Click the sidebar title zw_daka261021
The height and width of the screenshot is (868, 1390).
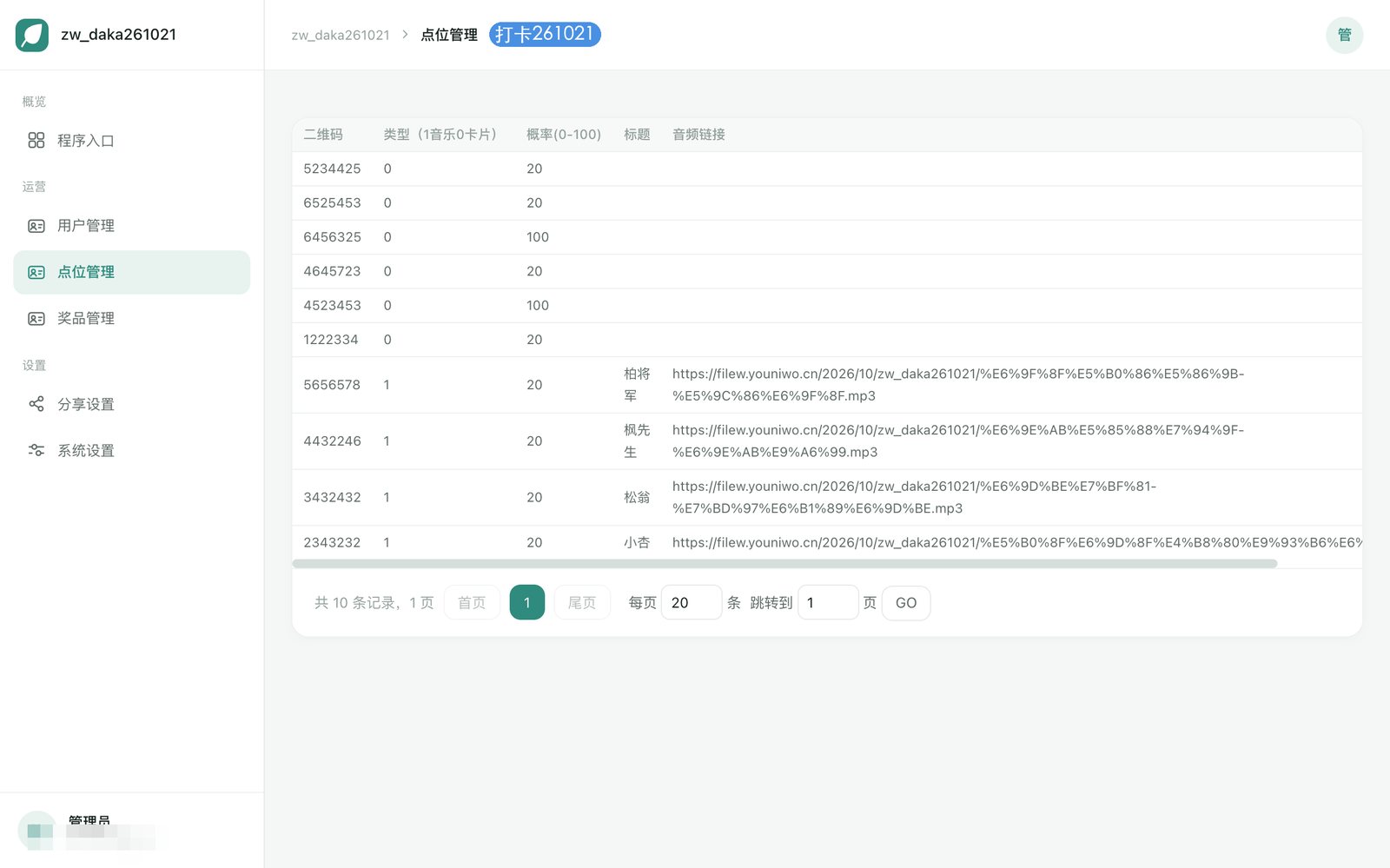pos(118,35)
